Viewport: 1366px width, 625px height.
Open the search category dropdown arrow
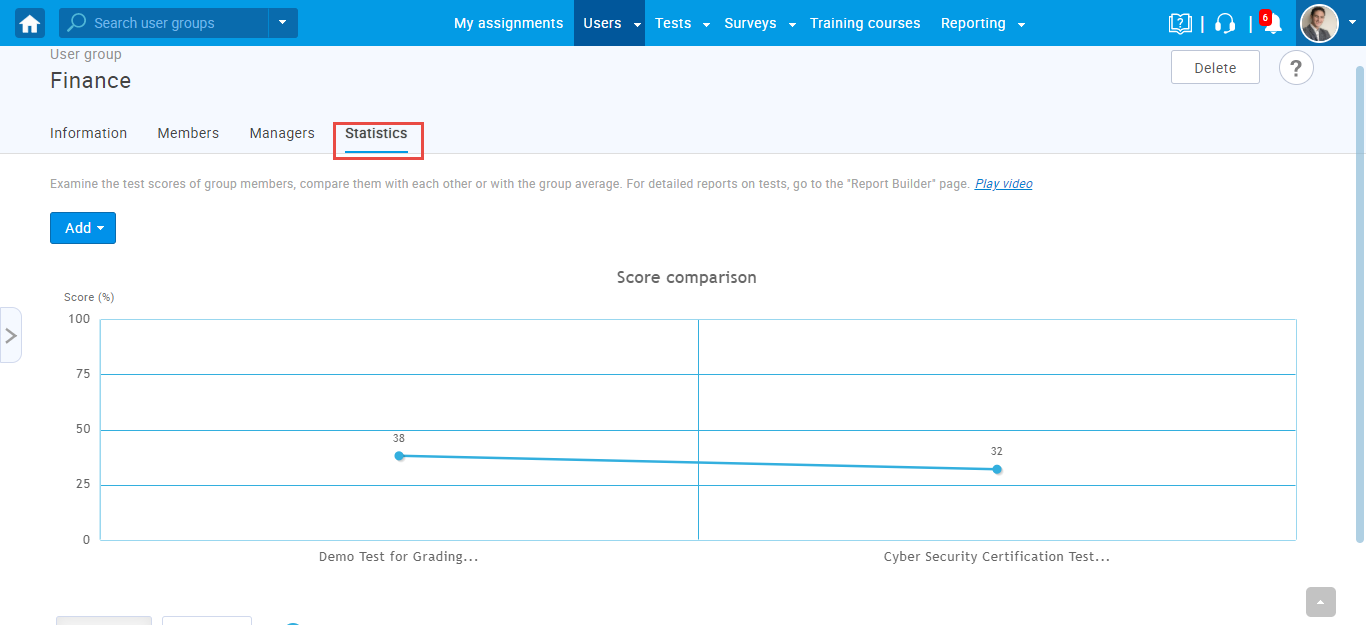283,23
